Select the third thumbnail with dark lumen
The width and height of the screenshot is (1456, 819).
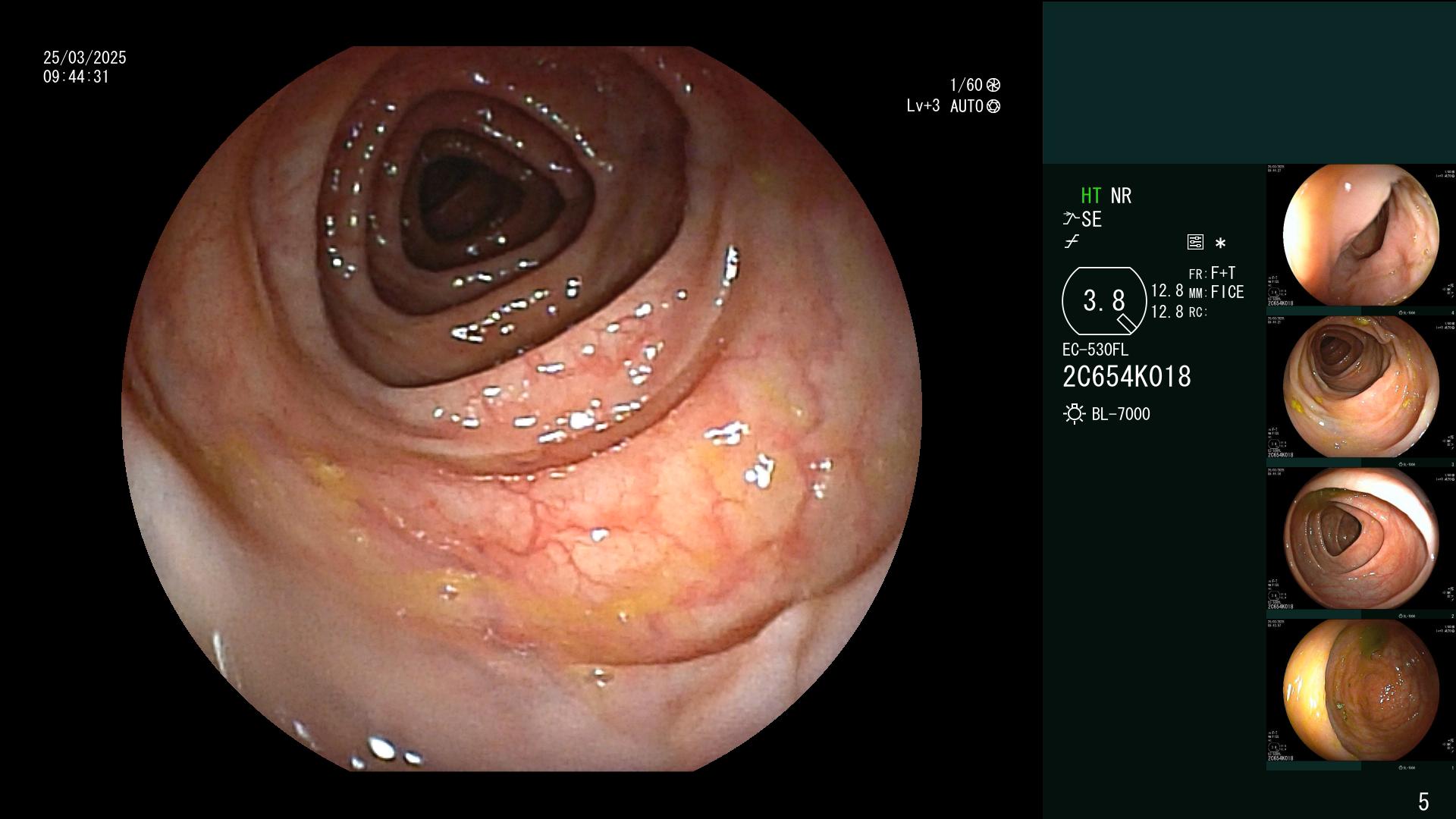coord(1360,538)
